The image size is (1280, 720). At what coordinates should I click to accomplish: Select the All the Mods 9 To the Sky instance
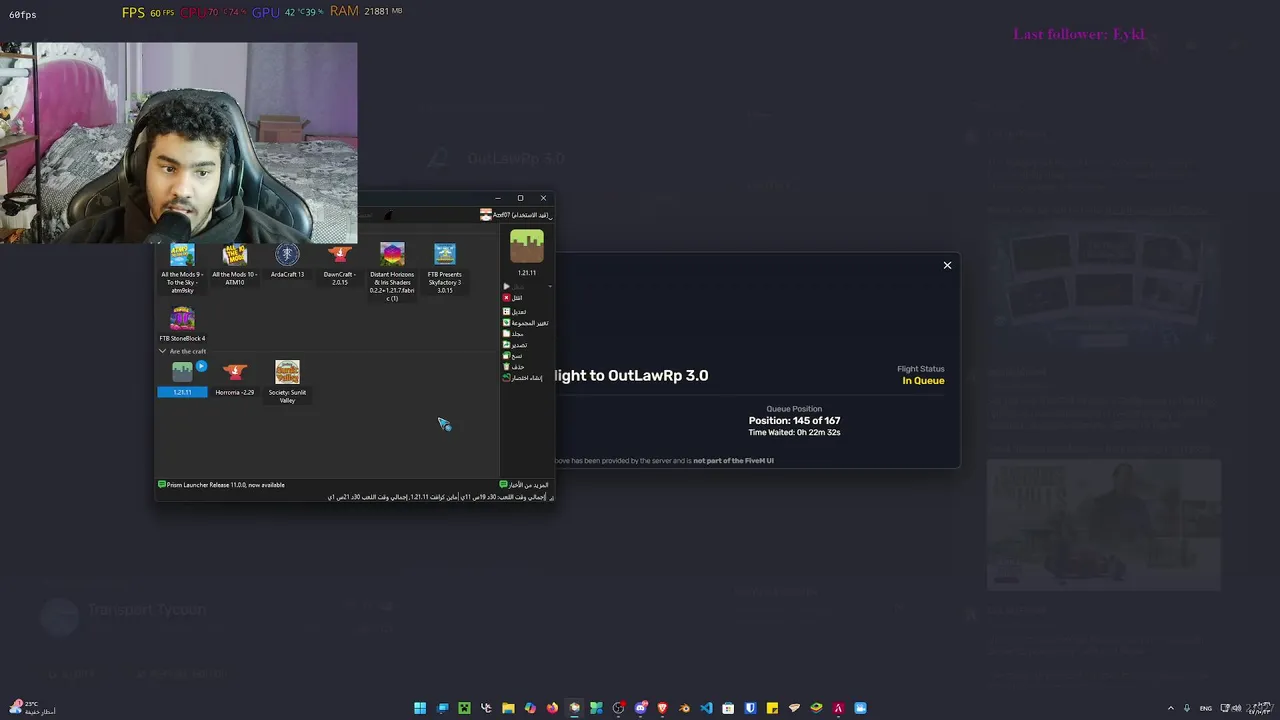182,268
